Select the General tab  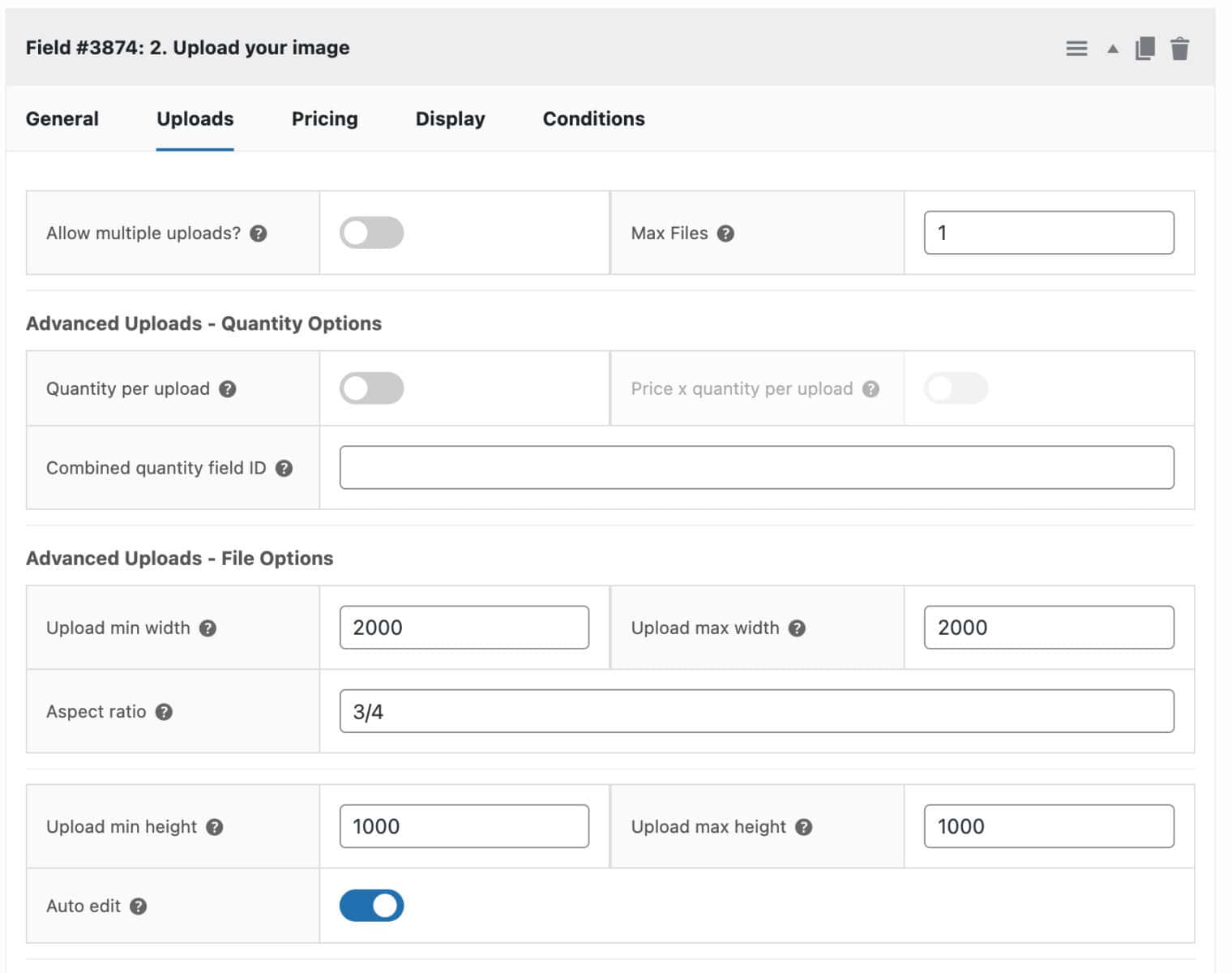pos(62,119)
